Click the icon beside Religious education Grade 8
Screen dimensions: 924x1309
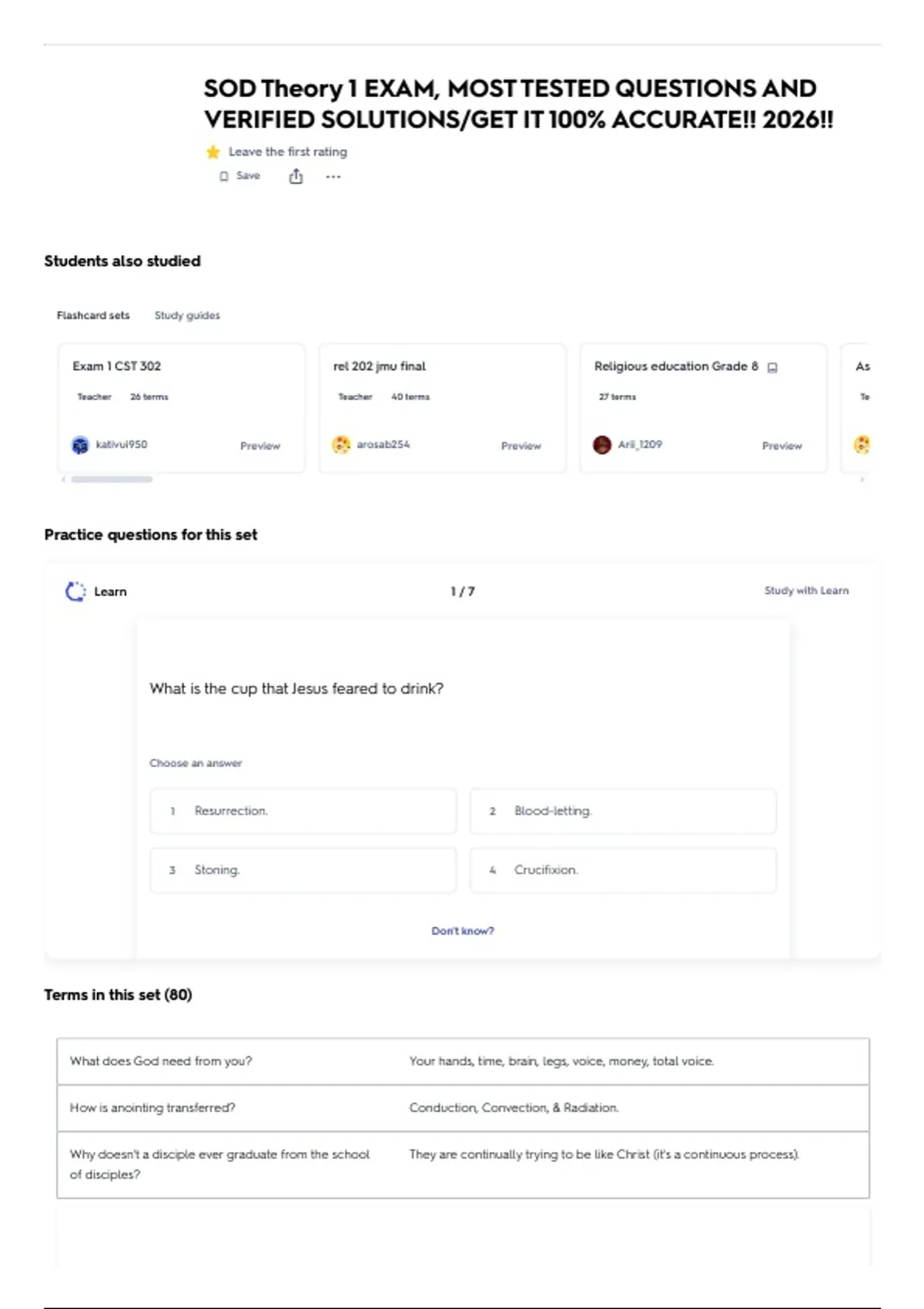tap(772, 367)
